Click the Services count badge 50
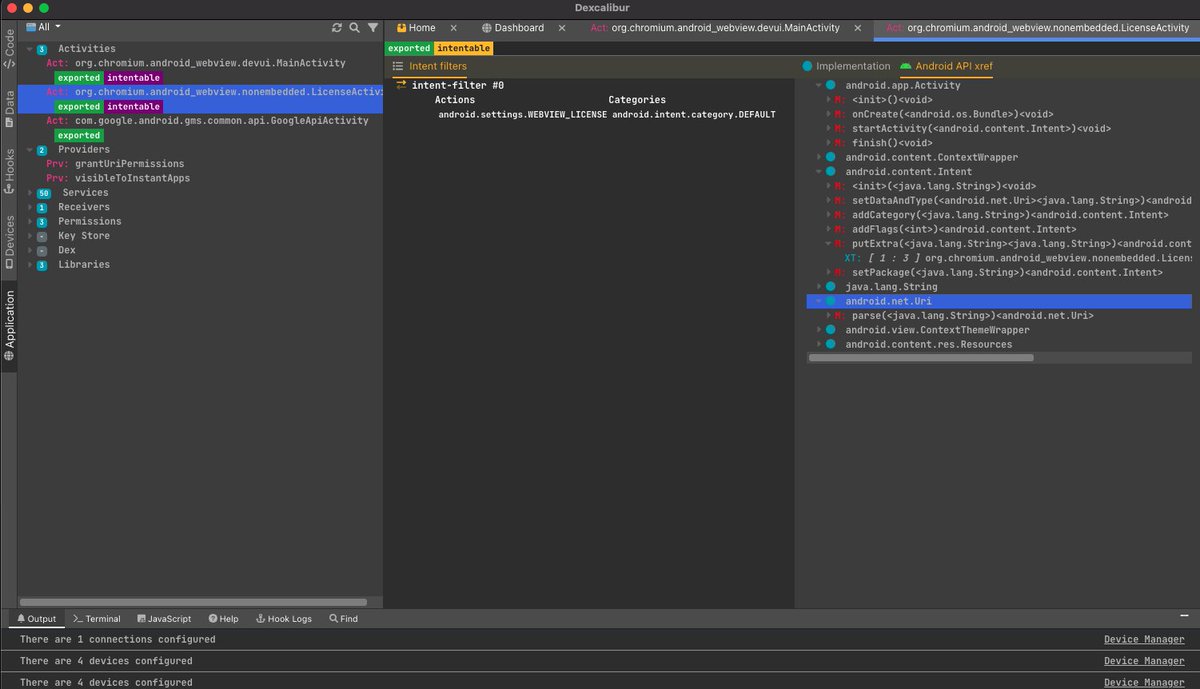1200x689 pixels. tap(43, 193)
